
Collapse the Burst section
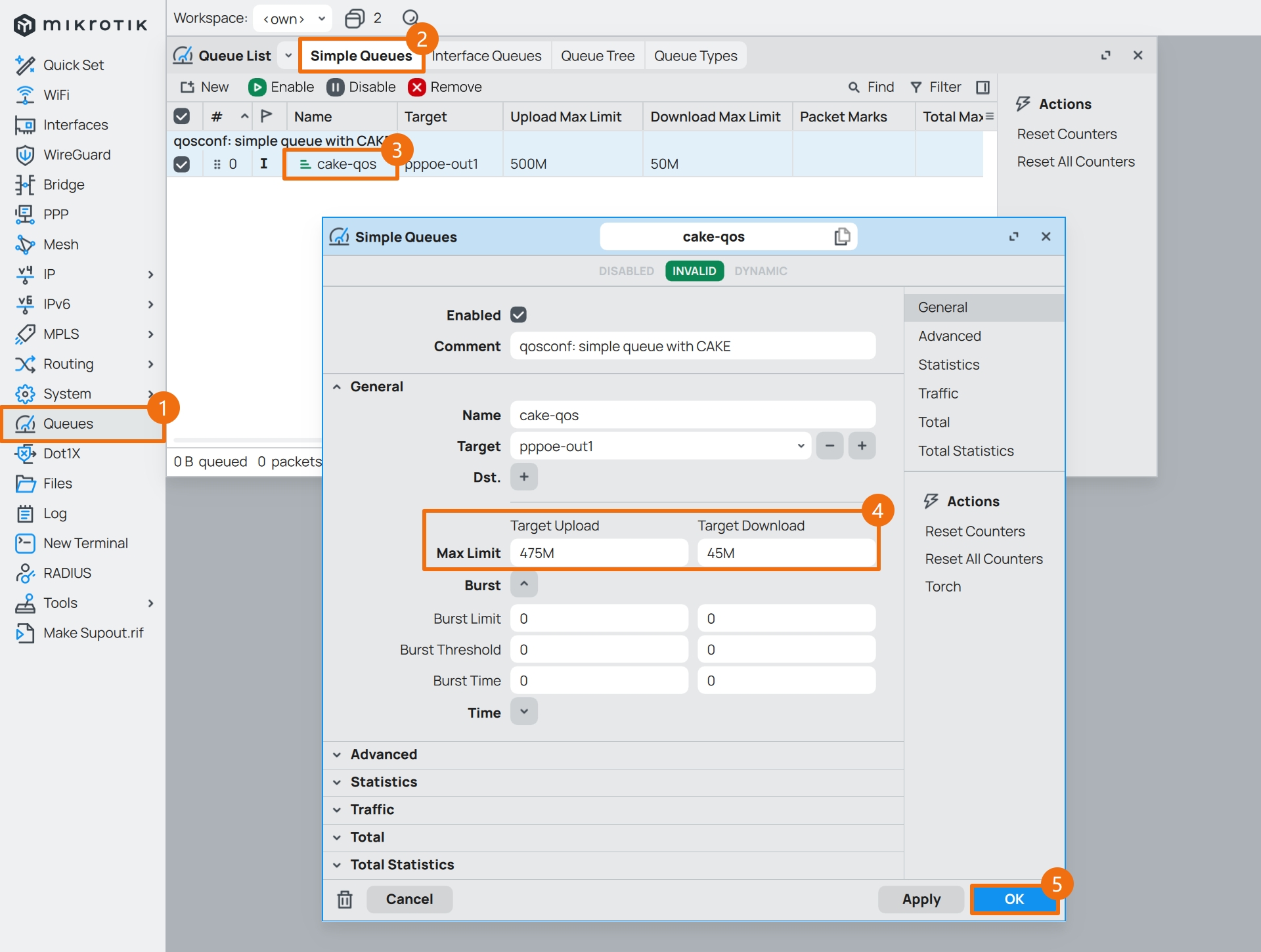coord(524,584)
